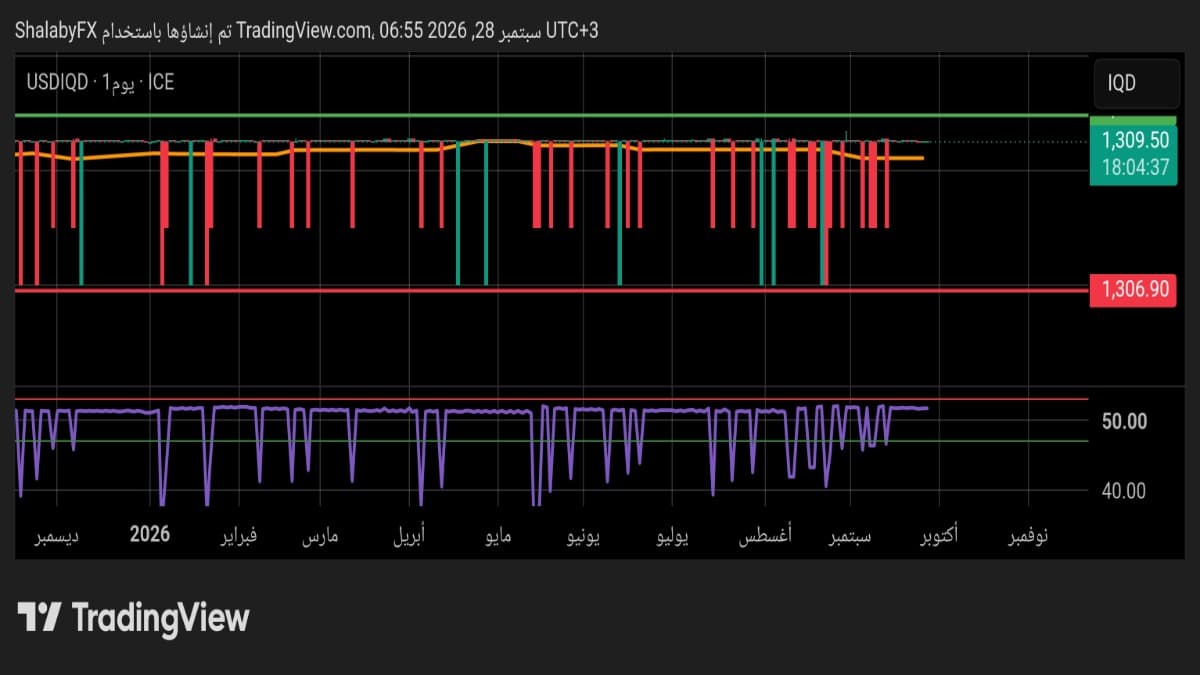Click the 18:04:37 bar countdown timer
This screenshot has height=675, width=1200.
1135,167
